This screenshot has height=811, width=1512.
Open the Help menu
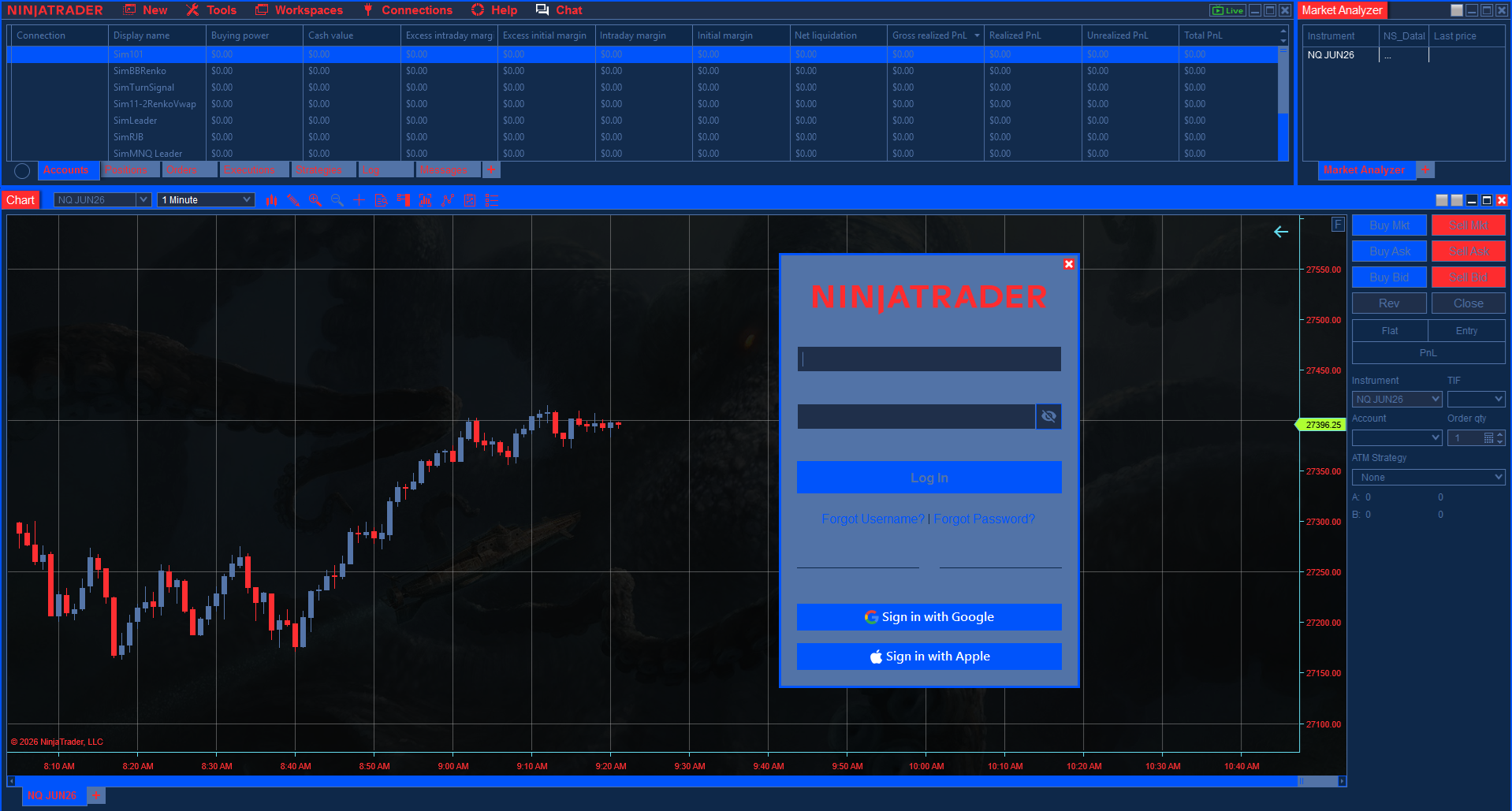click(494, 10)
